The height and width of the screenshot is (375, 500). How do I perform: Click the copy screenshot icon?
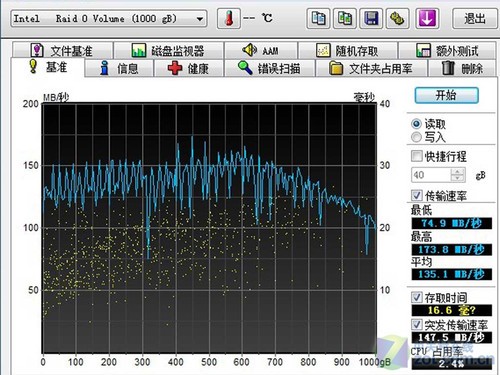click(345, 18)
